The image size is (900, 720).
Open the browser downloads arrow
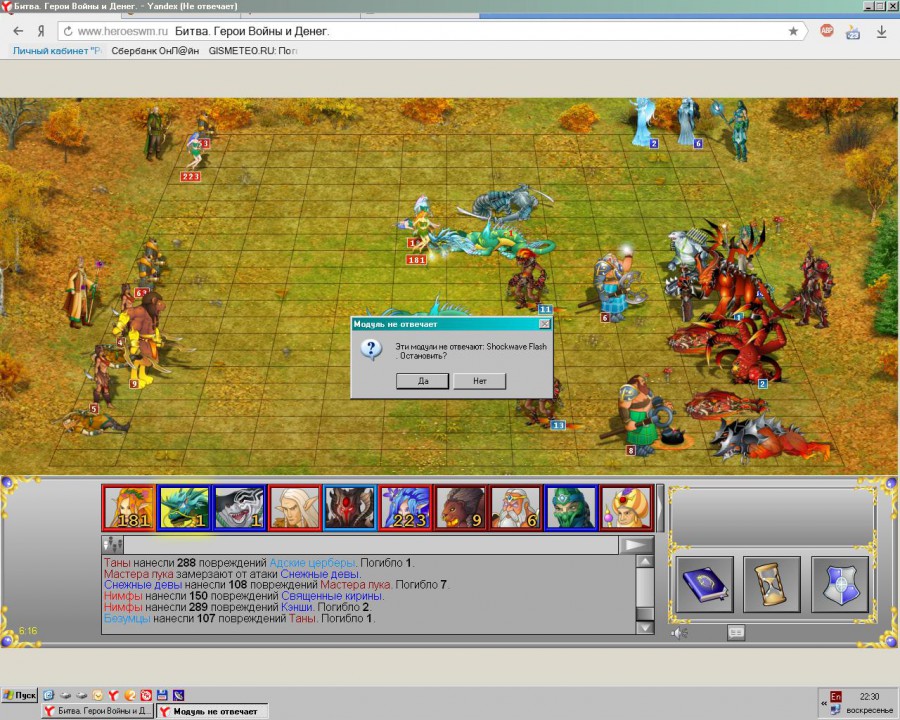pyautogui.click(x=882, y=32)
